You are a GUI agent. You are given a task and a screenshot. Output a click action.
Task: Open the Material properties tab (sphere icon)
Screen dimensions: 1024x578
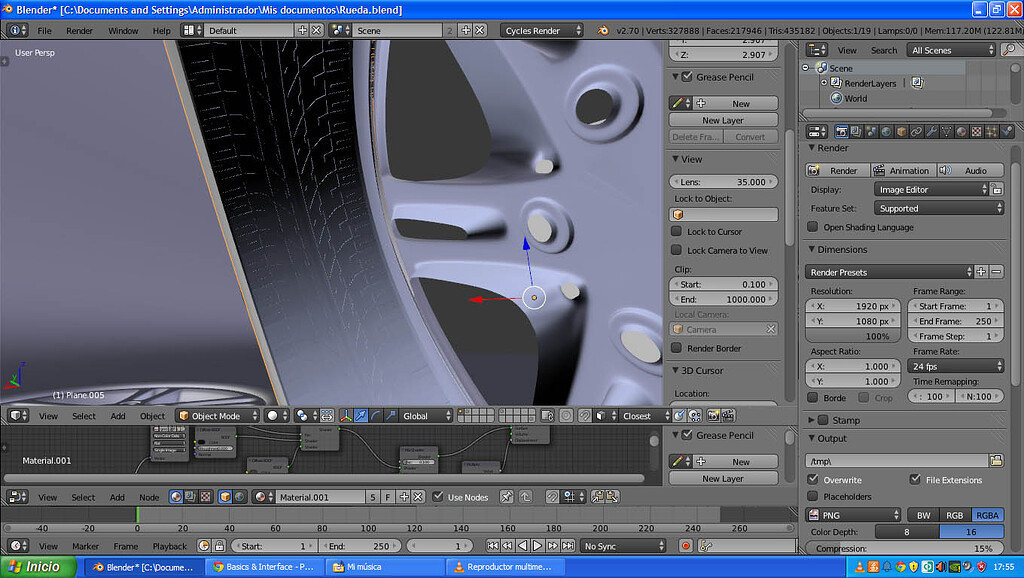click(x=961, y=132)
